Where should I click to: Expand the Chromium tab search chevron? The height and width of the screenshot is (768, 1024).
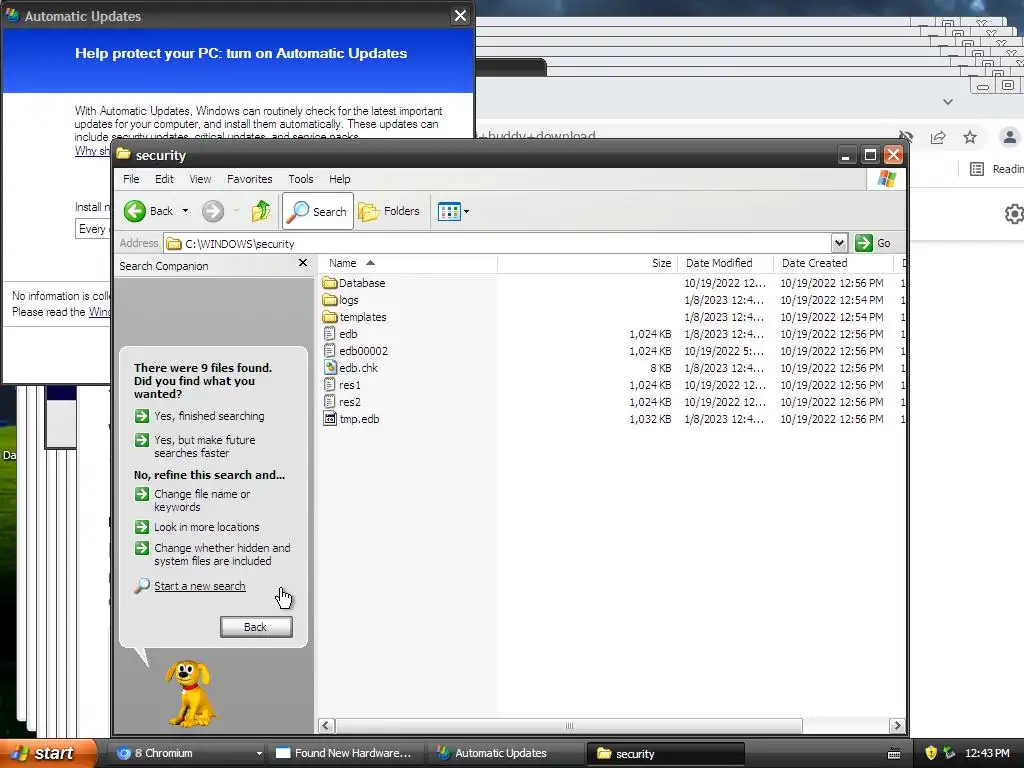[x=948, y=102]
